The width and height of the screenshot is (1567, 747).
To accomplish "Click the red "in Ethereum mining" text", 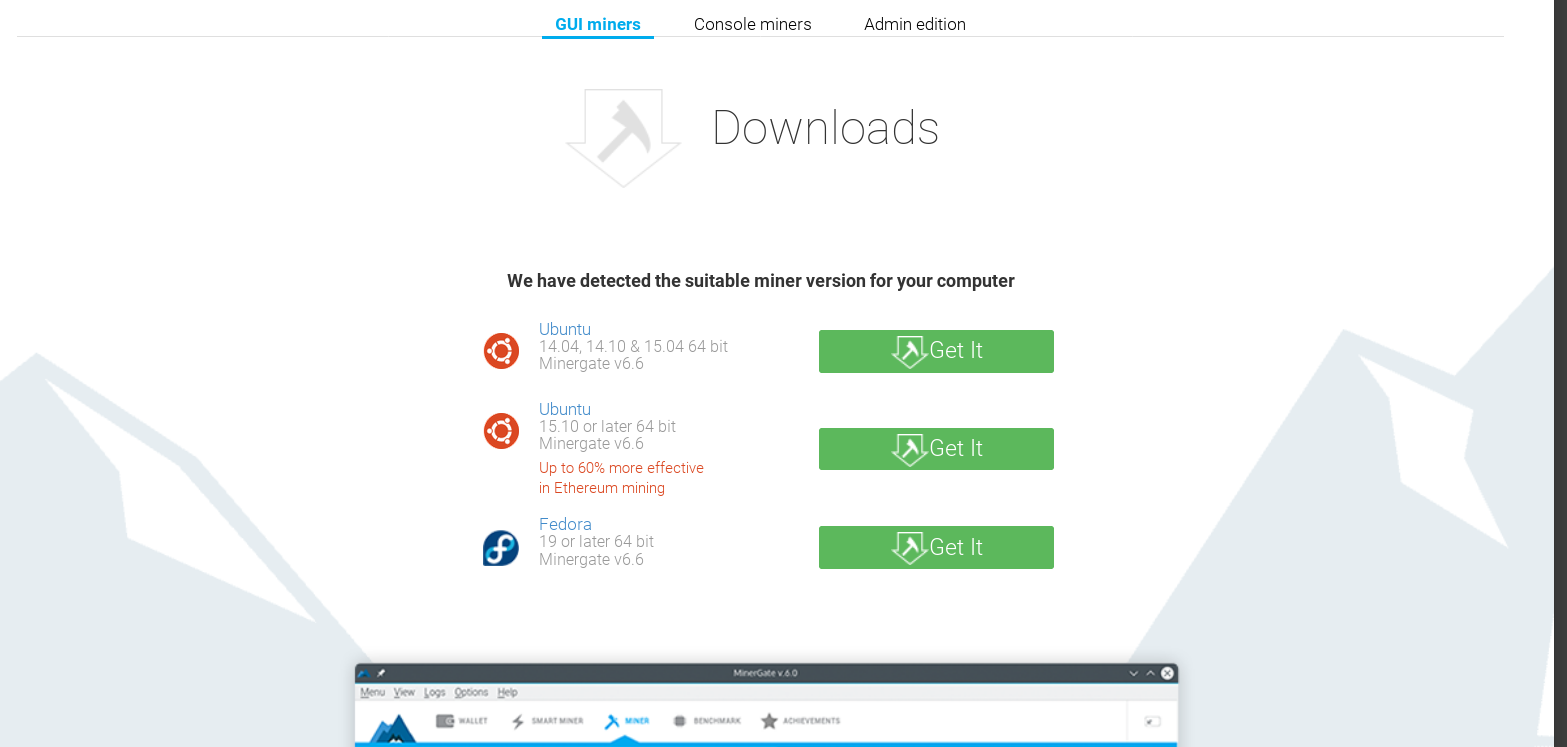I will tap(602, 488).
